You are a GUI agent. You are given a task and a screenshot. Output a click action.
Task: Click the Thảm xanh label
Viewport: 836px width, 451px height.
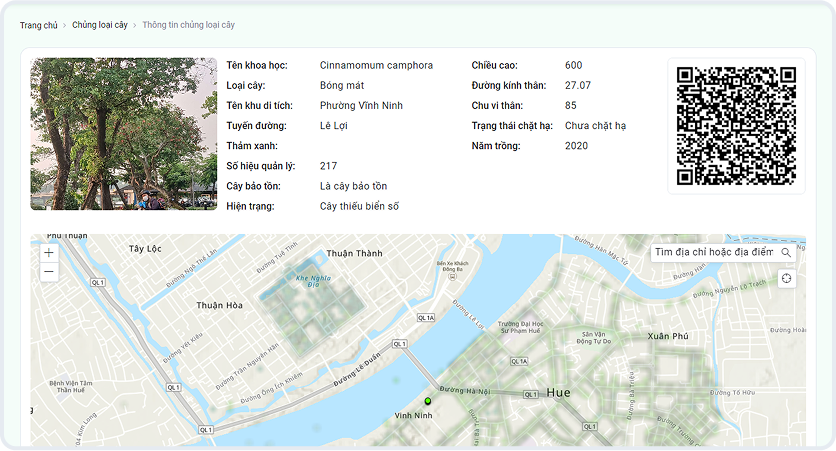click(x=252, y=146)
